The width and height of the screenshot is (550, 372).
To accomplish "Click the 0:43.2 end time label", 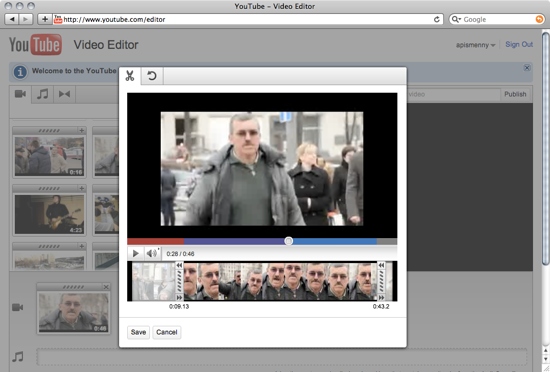I will [x=381, y=306].
